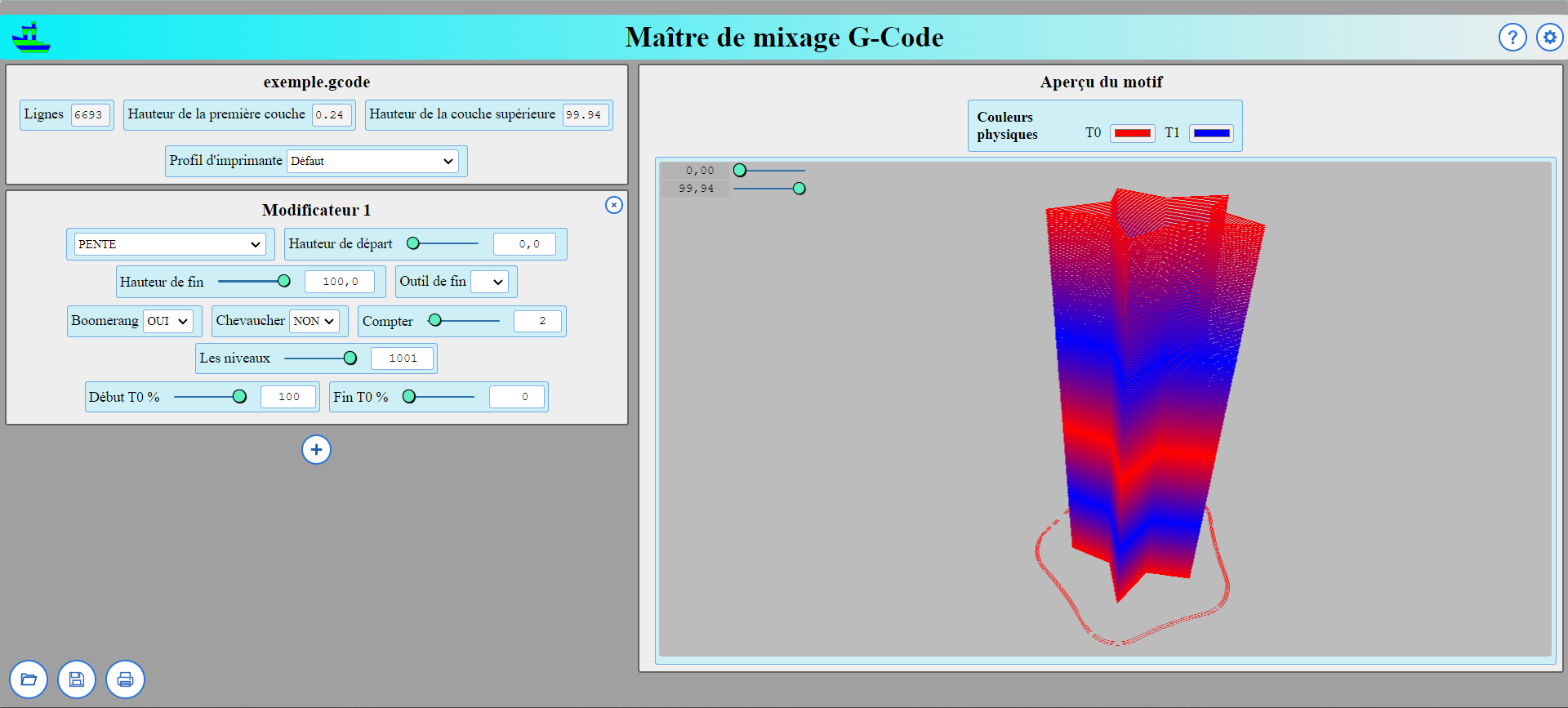
Task: Add a new modifier with plus button
Action: click(x=316, y=449)
